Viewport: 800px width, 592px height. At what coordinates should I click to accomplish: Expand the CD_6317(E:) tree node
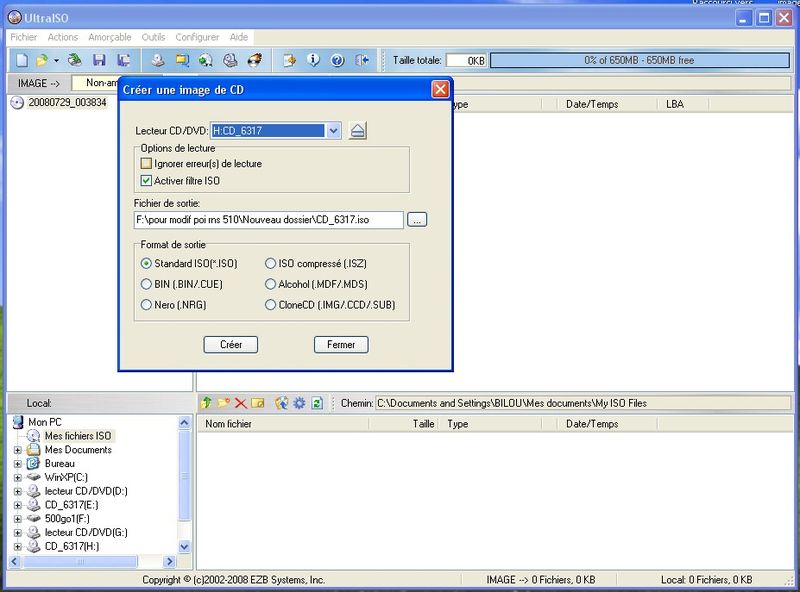[x=18, y=505]
